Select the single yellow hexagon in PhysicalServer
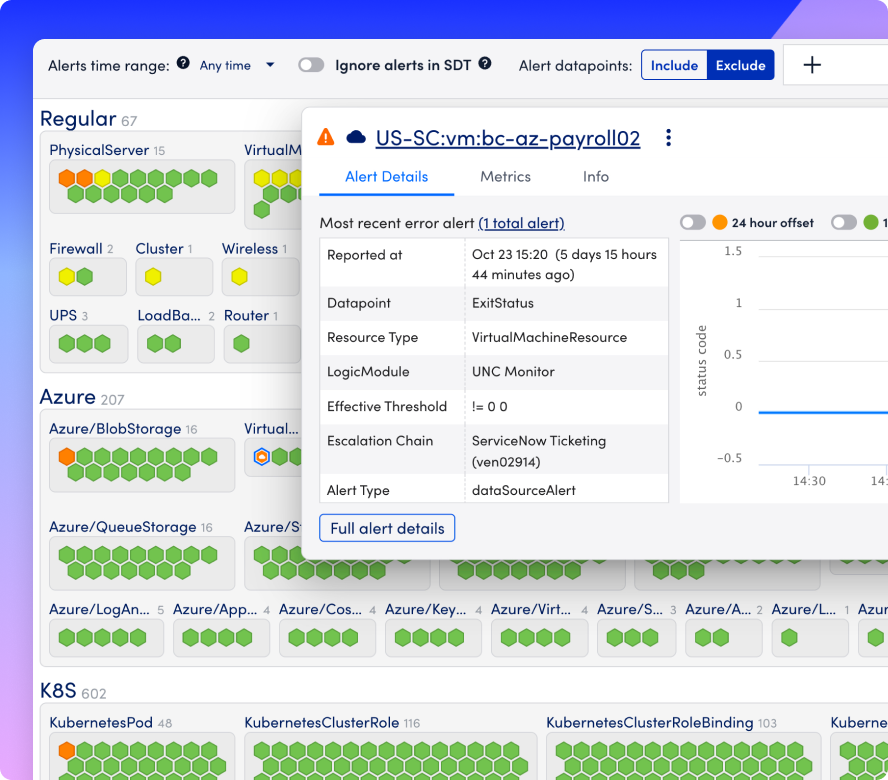Screen dimensions: 888x780 pos(103,178)
